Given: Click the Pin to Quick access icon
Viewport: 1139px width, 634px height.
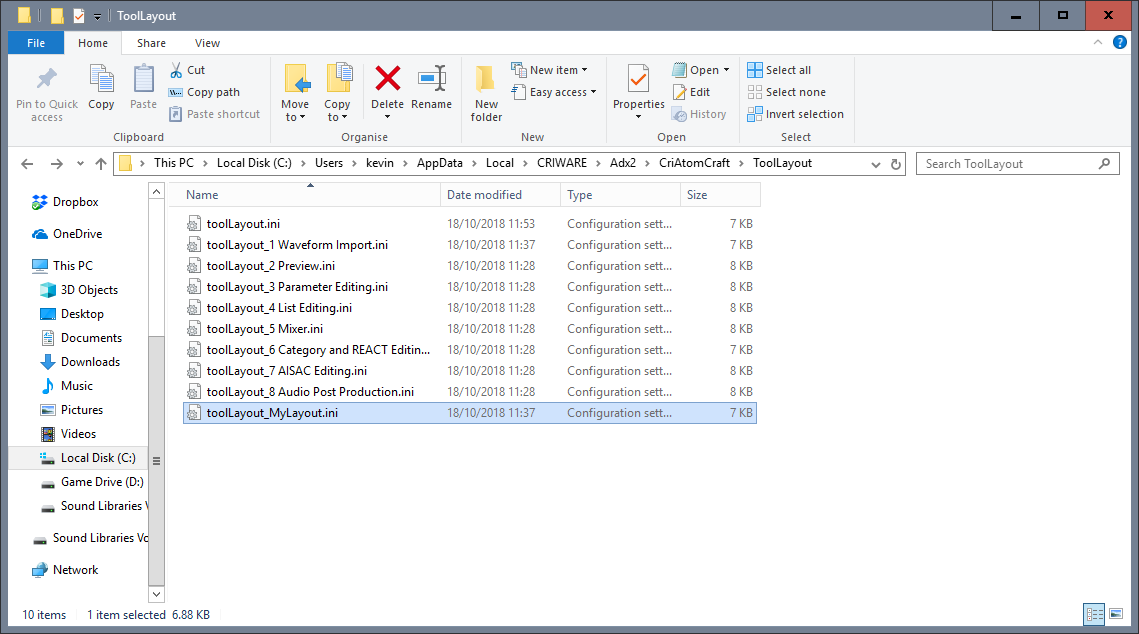Looking at the screenshot, I should tap(47, 78).
